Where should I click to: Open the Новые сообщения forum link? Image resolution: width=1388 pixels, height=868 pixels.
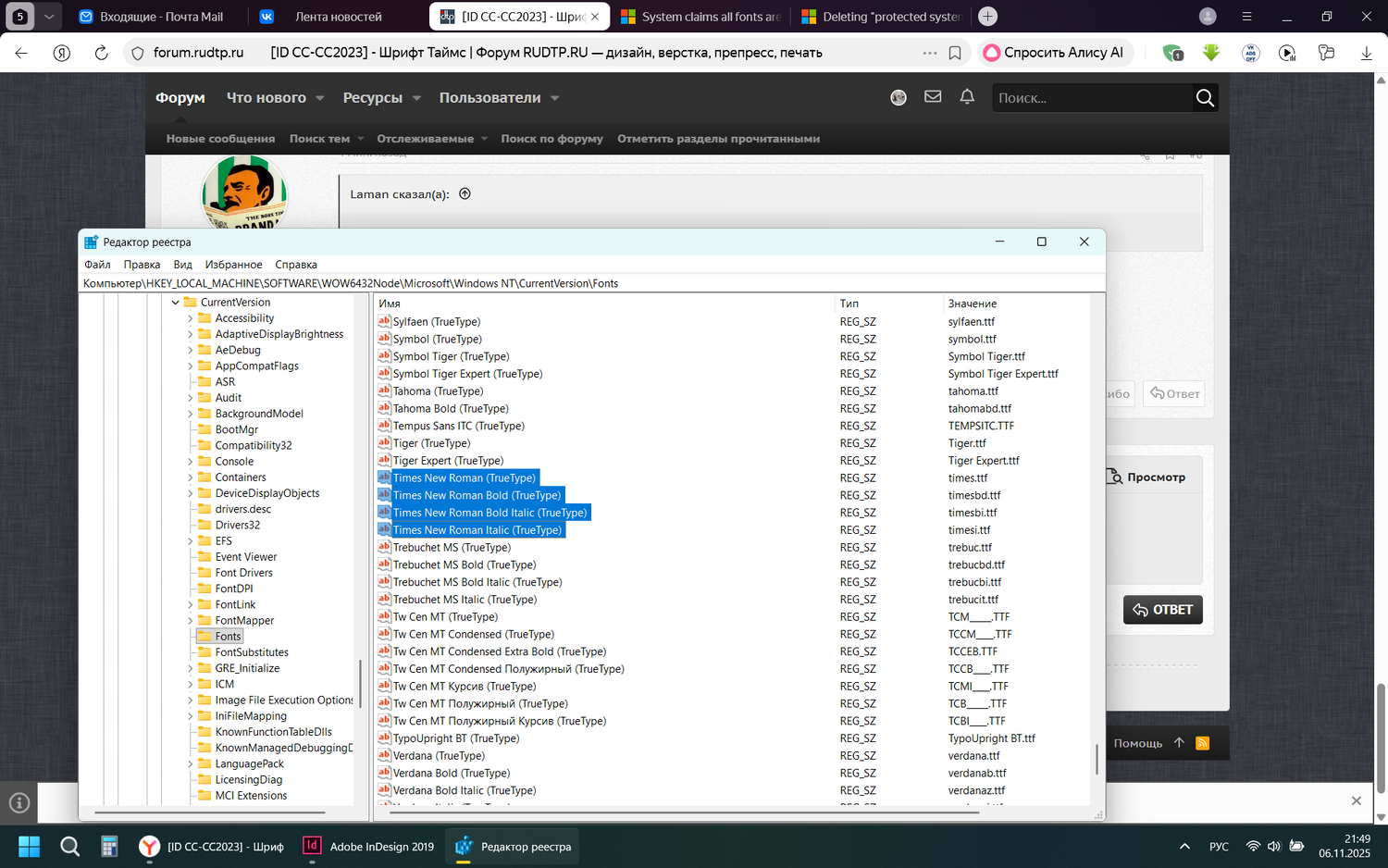[220, 139]
